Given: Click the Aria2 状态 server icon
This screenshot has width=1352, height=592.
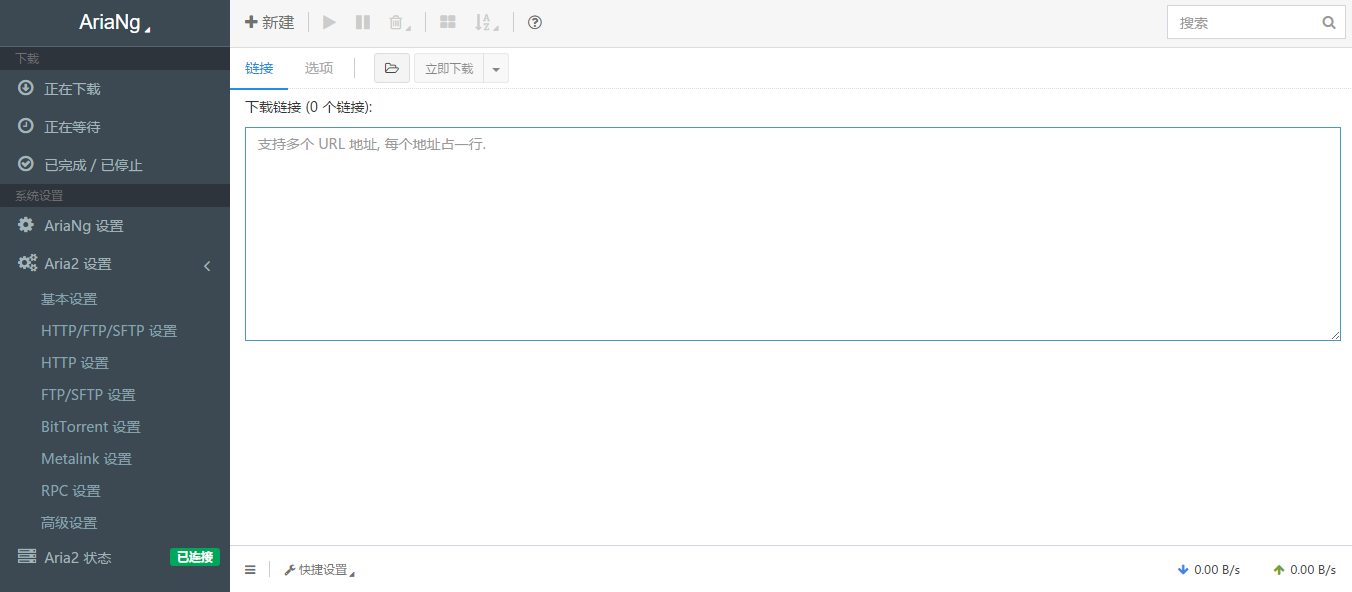Looking at the screenshot, I should tap(27, 556).
